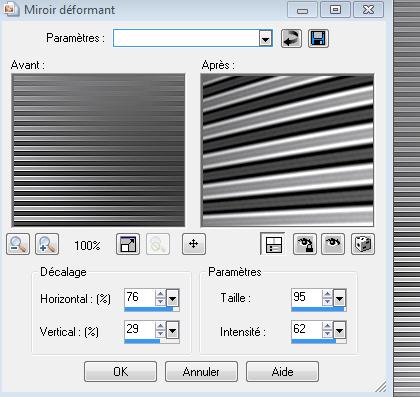Toggle the proof on image eye button
Image resolution: width=420 pixels, height=397 pixels.
click(333, 244)
